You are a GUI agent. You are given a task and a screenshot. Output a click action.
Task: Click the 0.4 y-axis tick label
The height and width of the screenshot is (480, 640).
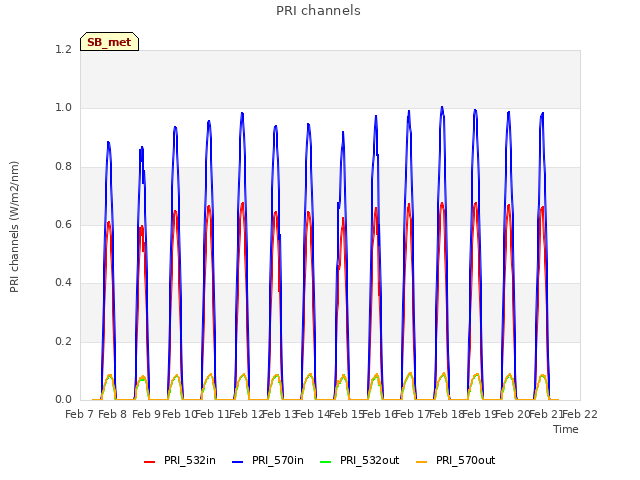tap(63, 282)
